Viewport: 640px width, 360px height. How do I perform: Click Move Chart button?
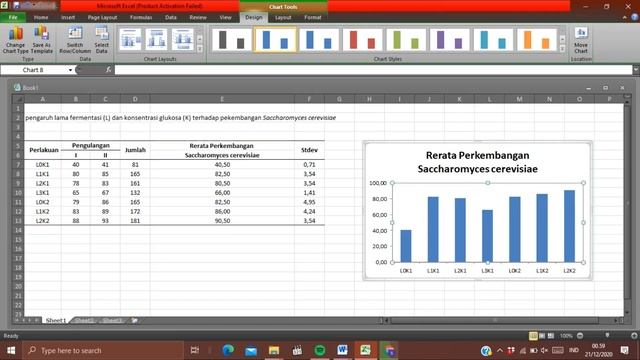pyautogui.click(x=581, y=40)
